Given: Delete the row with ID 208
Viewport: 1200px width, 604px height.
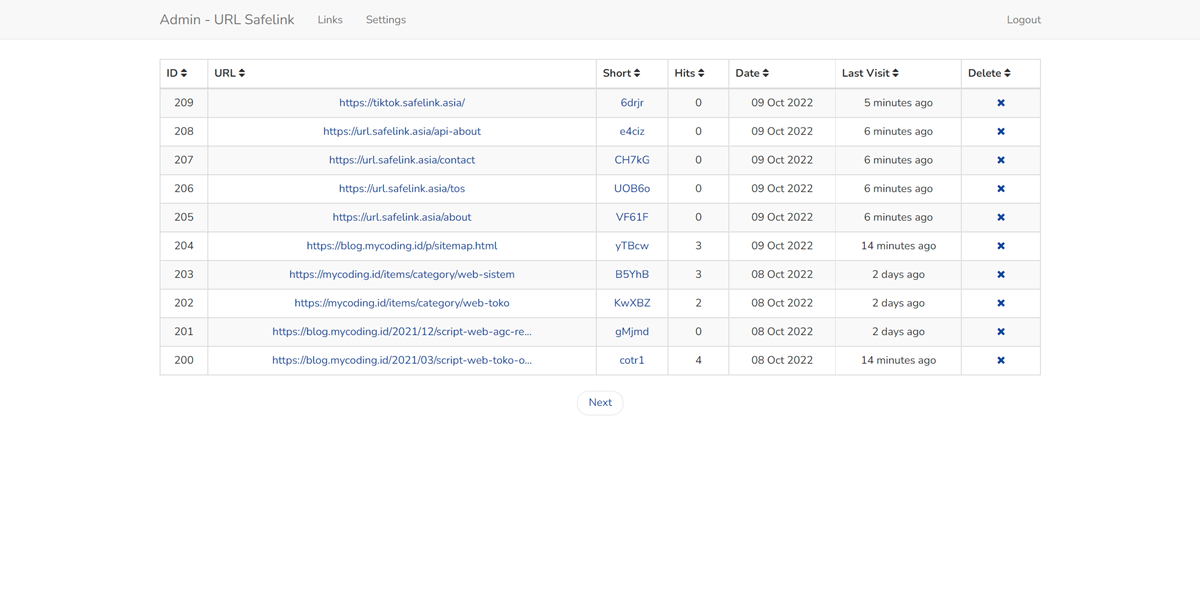Looking at the screenshot, I should point(1001,132).
